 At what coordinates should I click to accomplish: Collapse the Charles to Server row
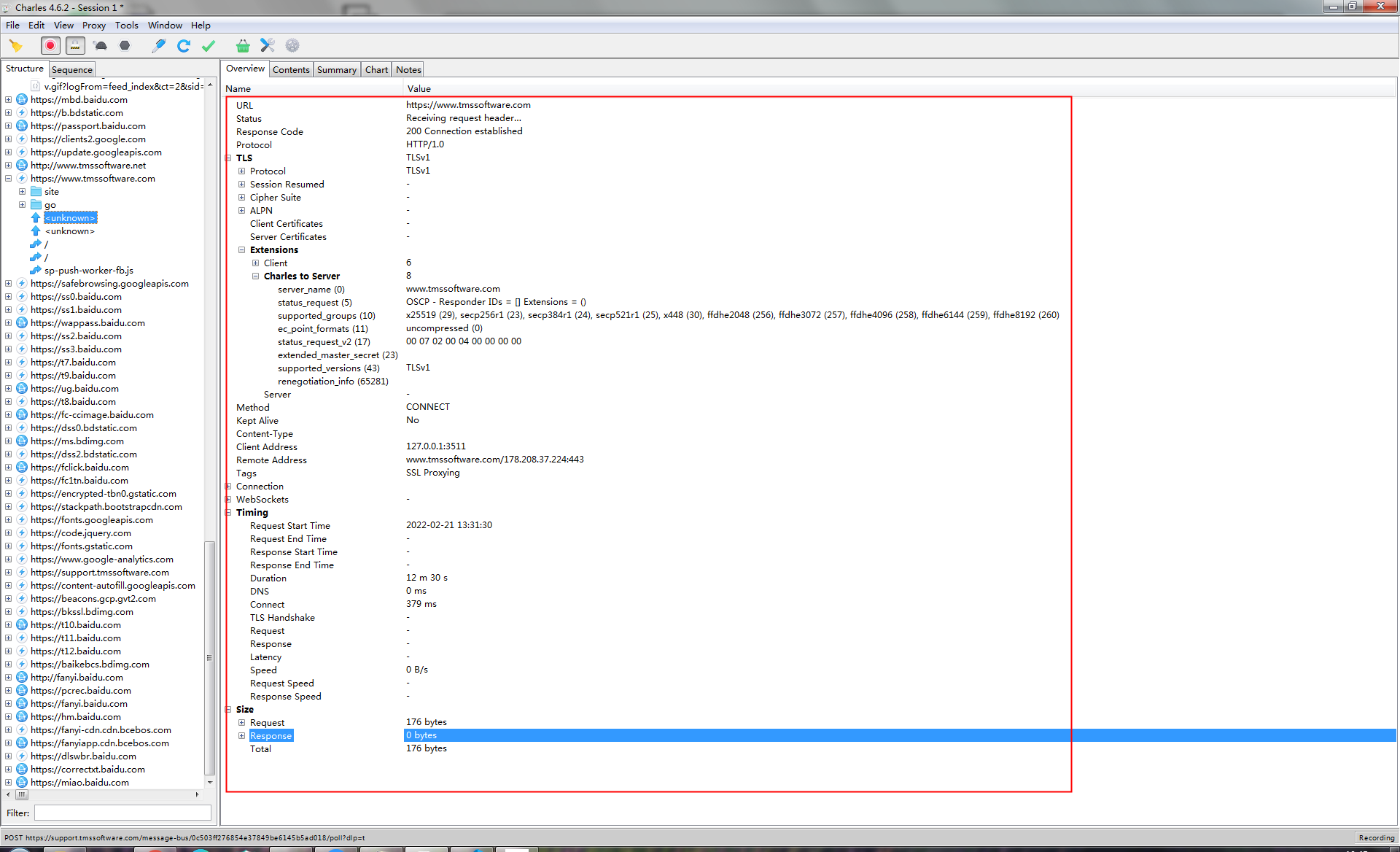pos(255,276)
